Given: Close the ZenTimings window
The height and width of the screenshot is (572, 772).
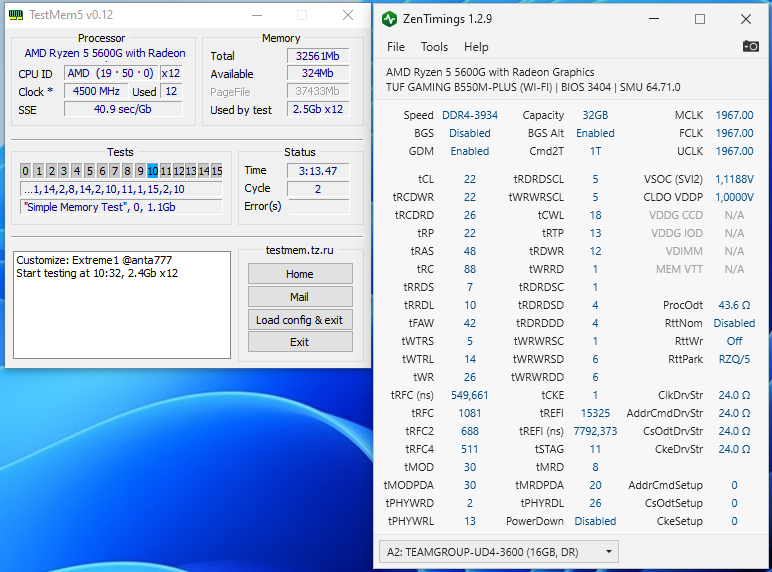Looking at the screenshot, I should coord(745,19).
